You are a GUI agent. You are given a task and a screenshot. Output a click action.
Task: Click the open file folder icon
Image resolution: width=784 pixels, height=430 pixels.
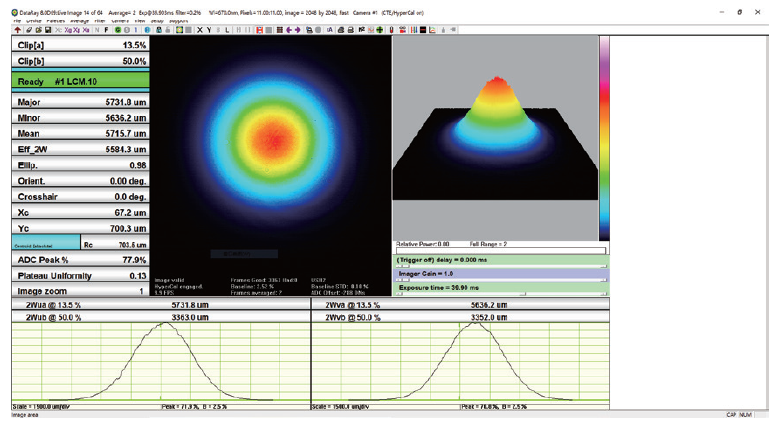[x=37, y=30]
